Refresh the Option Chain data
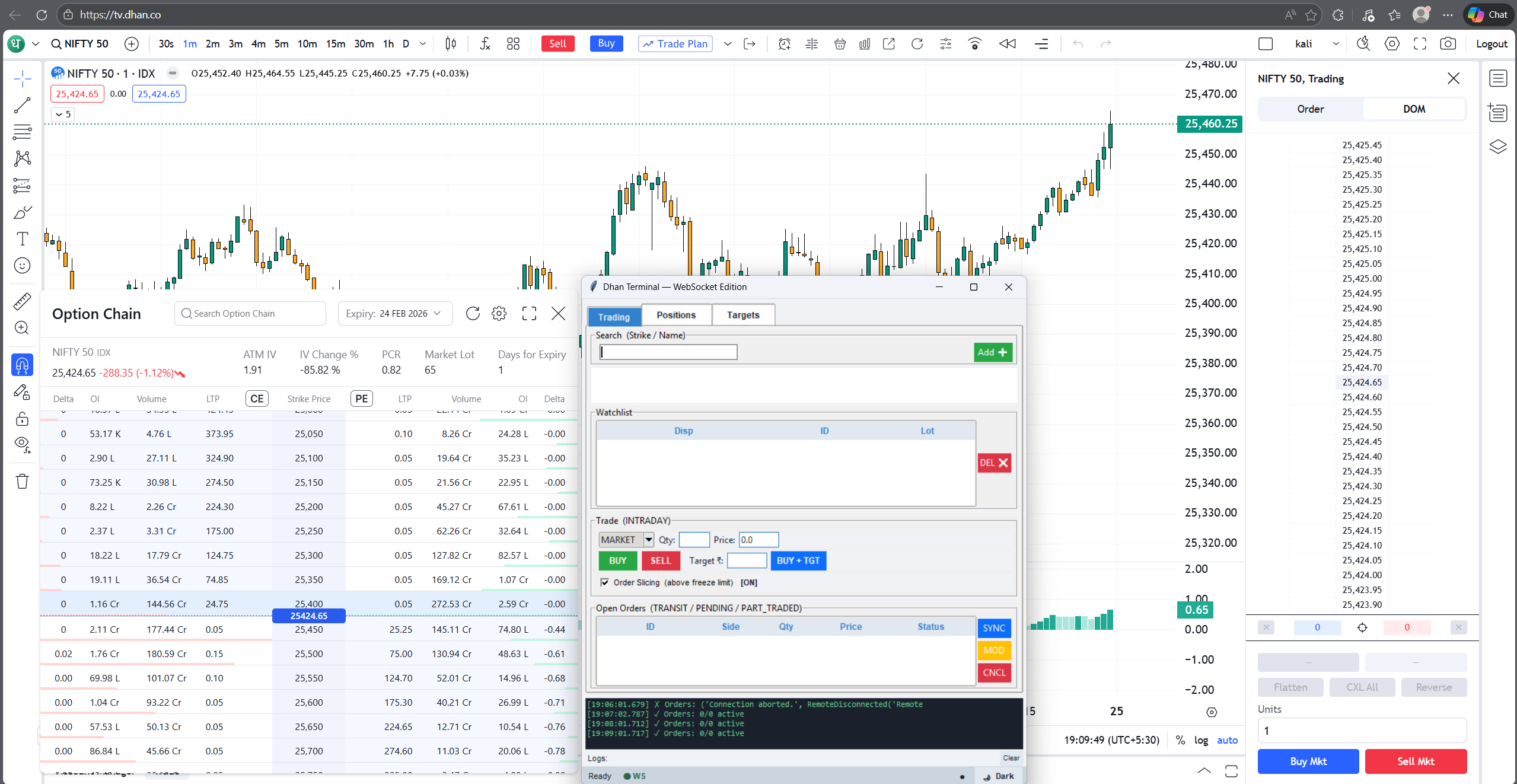 tap(473, 313)
